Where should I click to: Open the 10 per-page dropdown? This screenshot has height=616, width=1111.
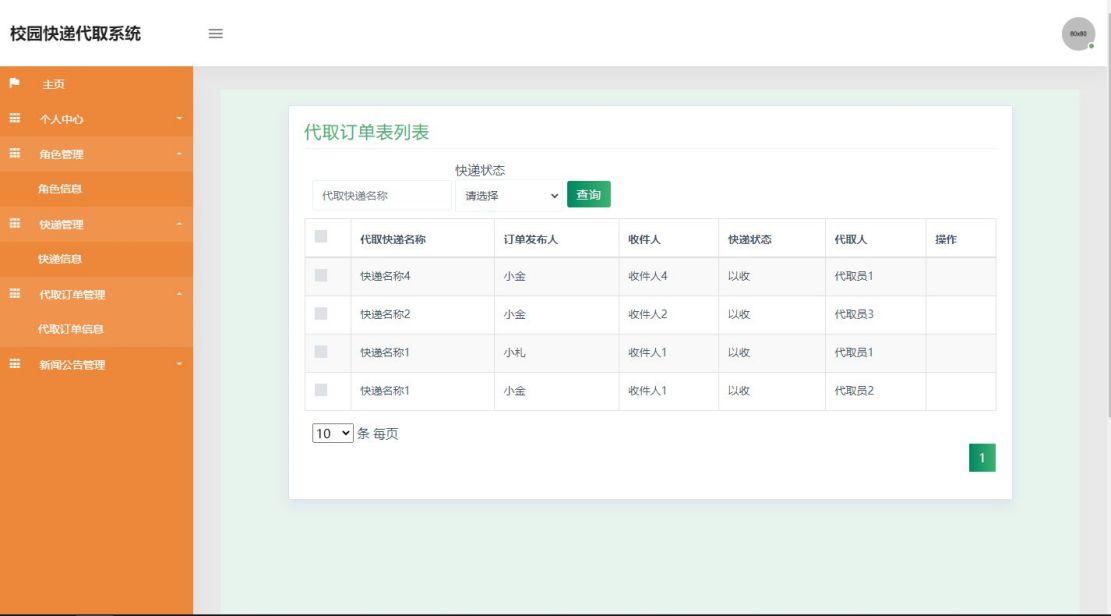pyautogui.click(x=332, y=433)
